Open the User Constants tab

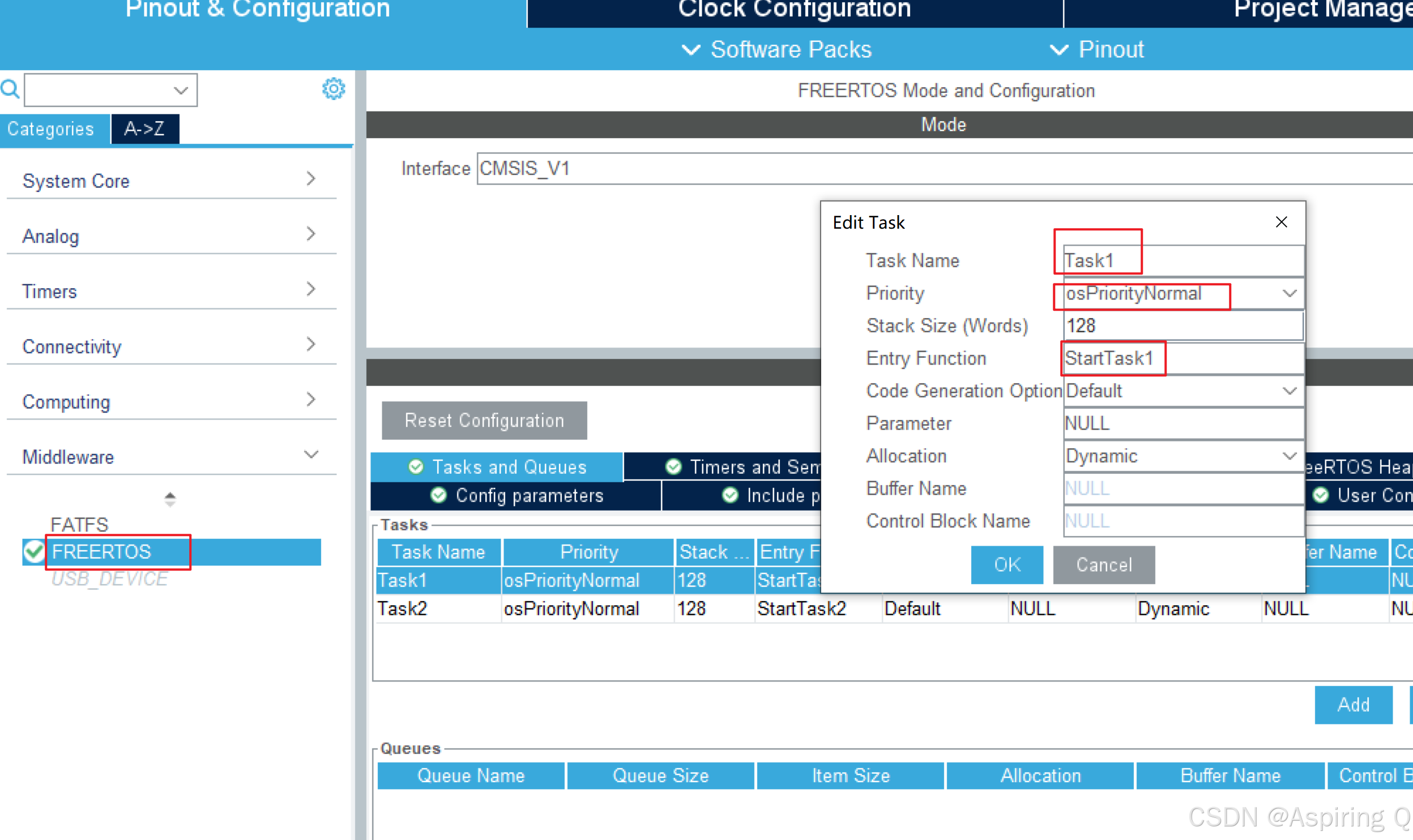click(x=1360, y=496)
